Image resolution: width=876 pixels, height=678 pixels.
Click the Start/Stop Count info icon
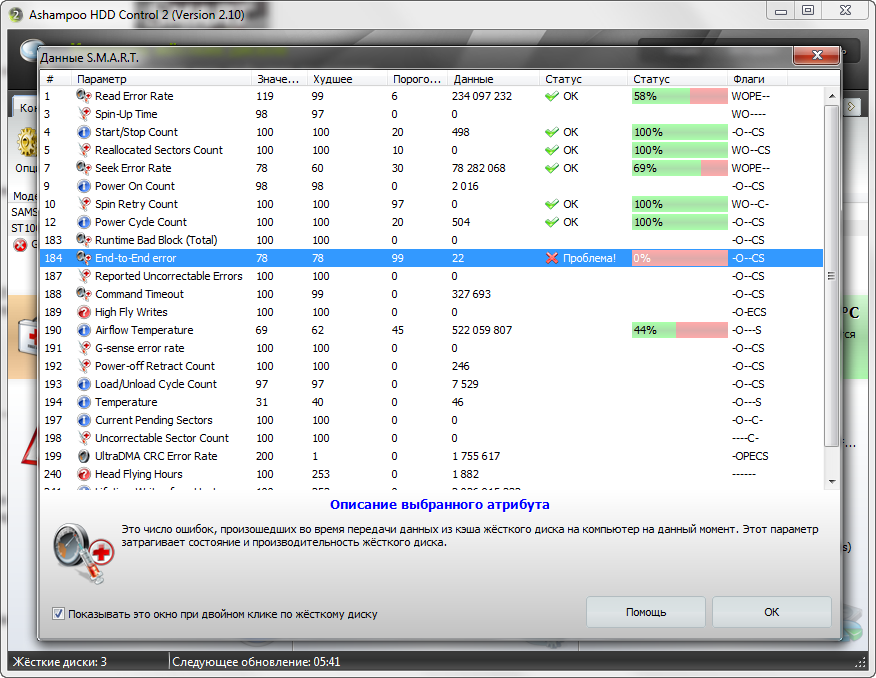[x=84, y=132]
